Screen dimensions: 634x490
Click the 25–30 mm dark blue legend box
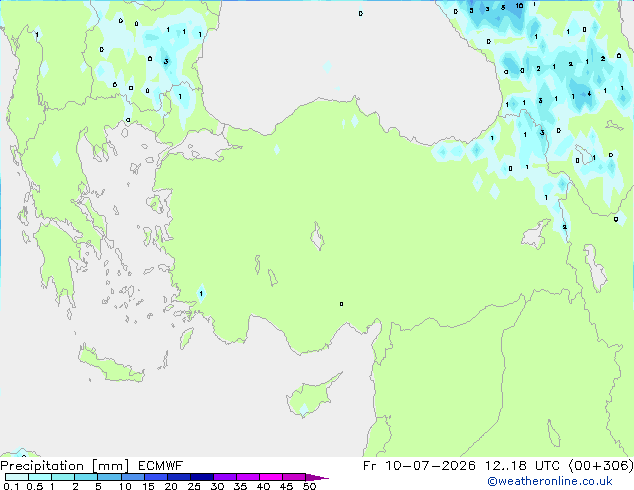[202, 477]
